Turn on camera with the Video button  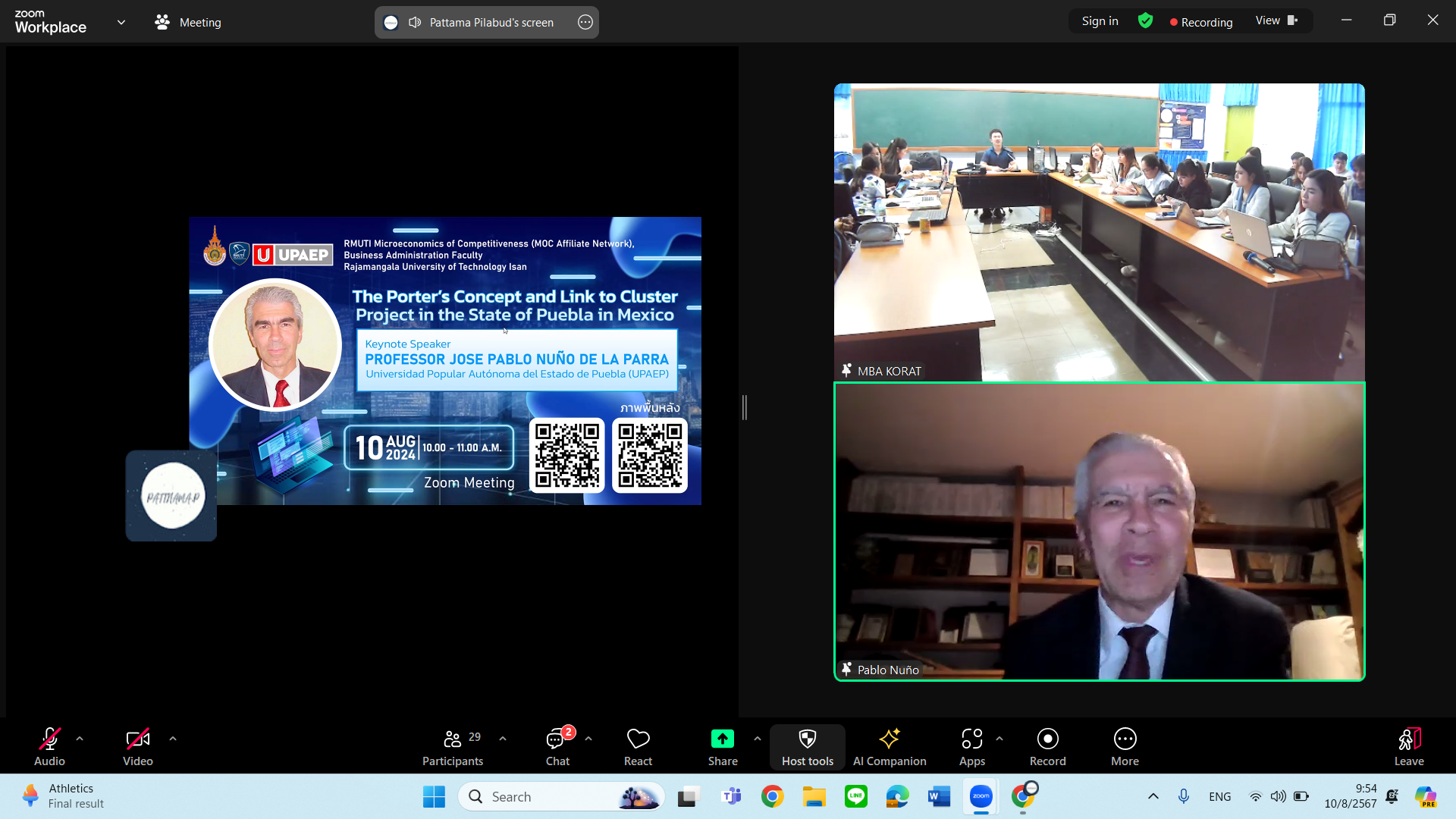(x=138, y=747)
